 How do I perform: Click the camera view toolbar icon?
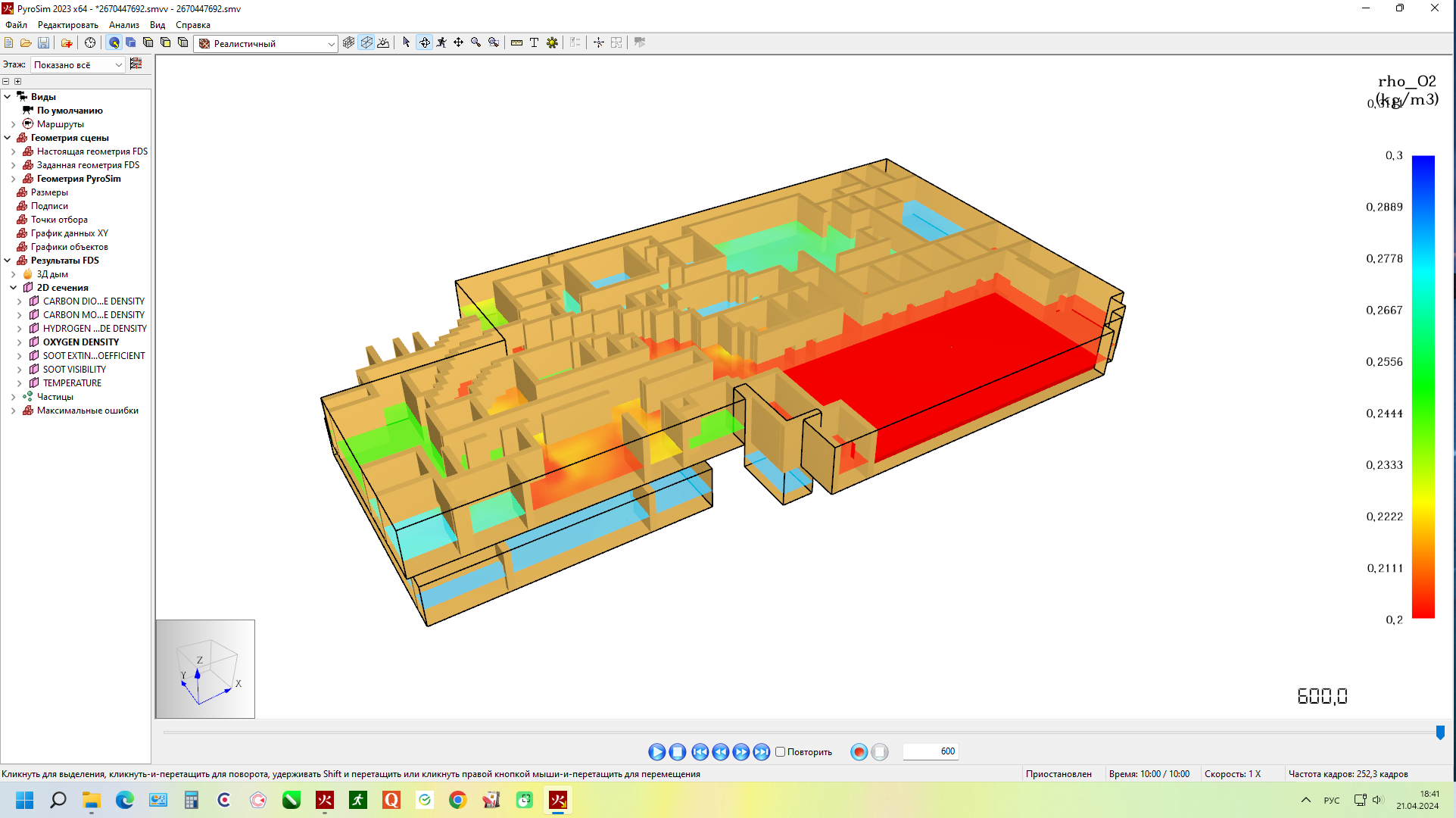pyautogui.click(x=640, y=43)
